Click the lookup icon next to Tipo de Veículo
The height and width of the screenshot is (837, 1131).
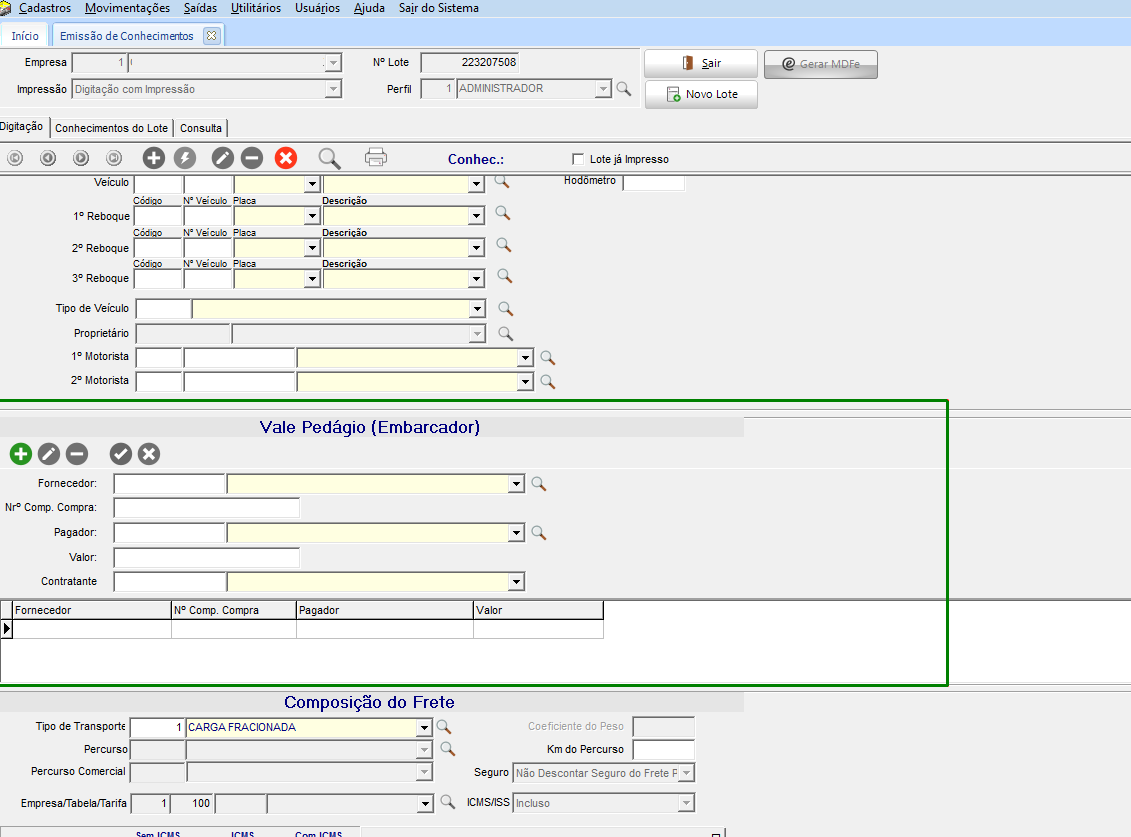point(506,309)
